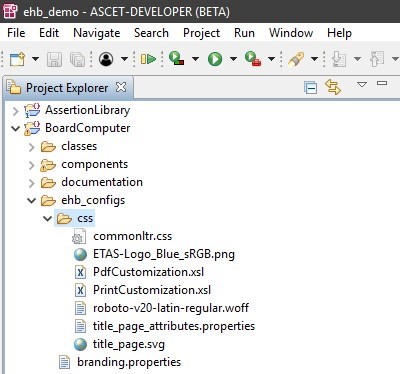The width and height of the screenshot is (400, 374).
Task: Select roboto-v20-latin-regular.woff file
Action: tap(171, 308)
